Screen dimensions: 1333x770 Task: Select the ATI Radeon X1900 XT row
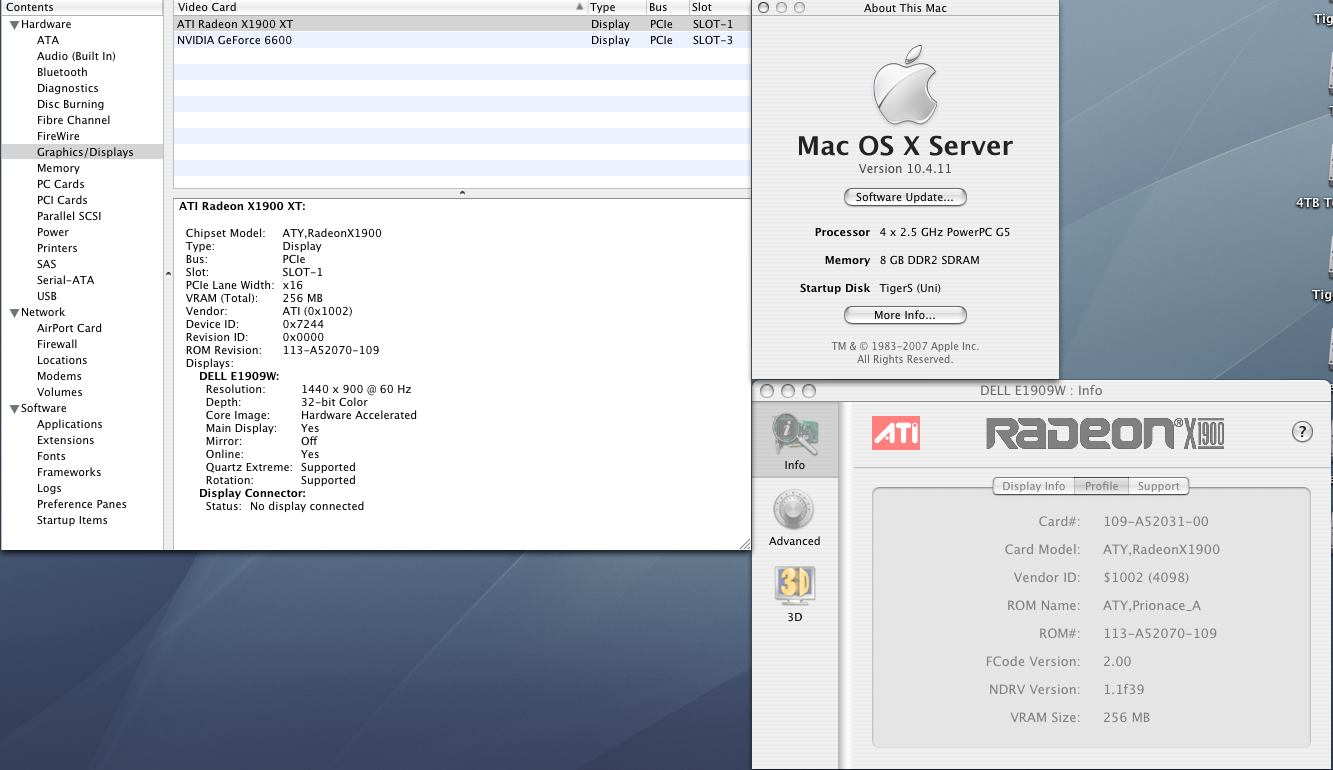point(462,24)
